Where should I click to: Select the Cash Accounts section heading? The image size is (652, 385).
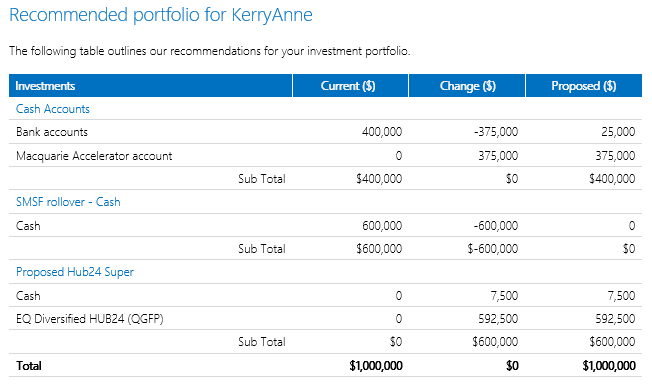click(x=53, y=109)
